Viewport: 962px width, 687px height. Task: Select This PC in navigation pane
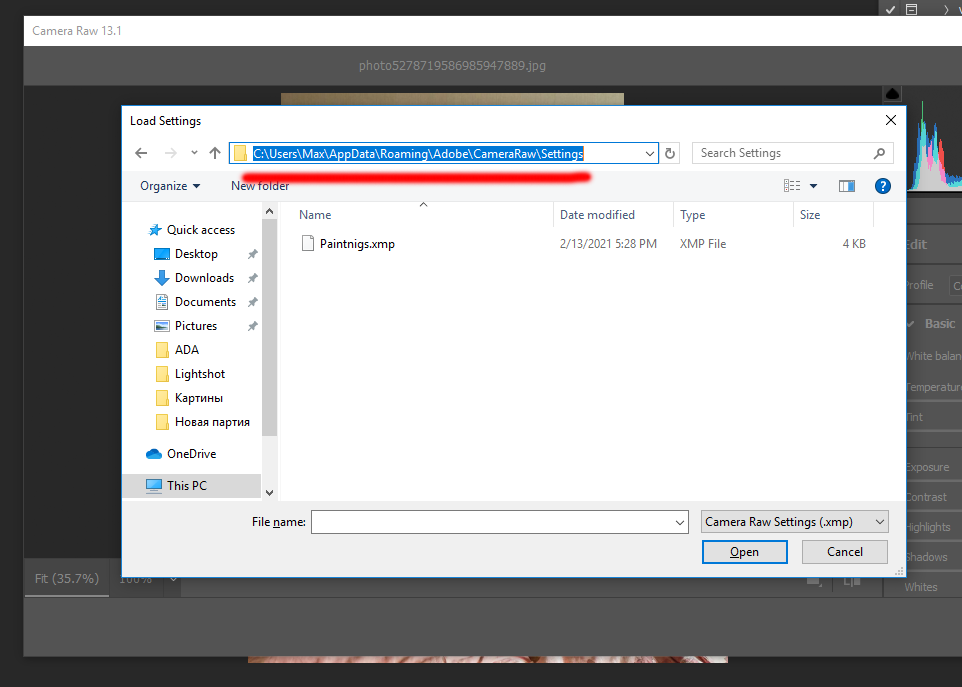coord(187,485)
